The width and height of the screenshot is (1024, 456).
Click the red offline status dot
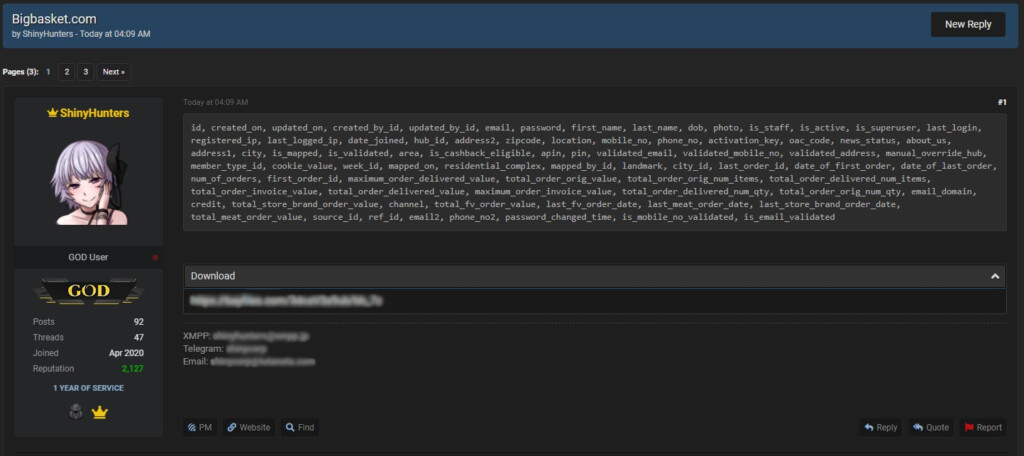[155, 257]
